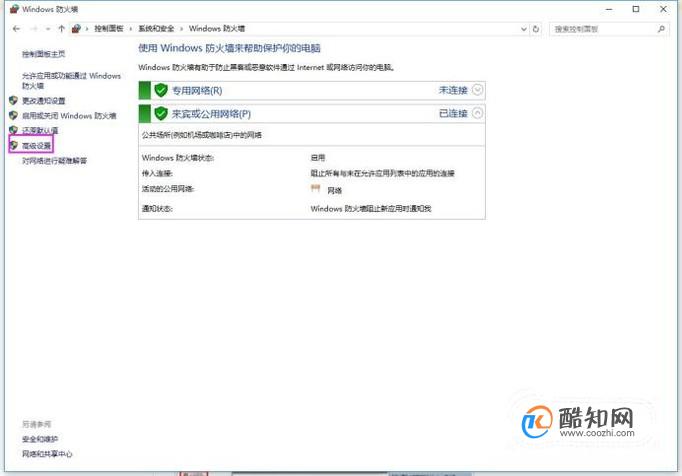Click the Windows 防火墙 breadcrumb
The height and width of the screenshot is (476, 682).
click(217, 29)
